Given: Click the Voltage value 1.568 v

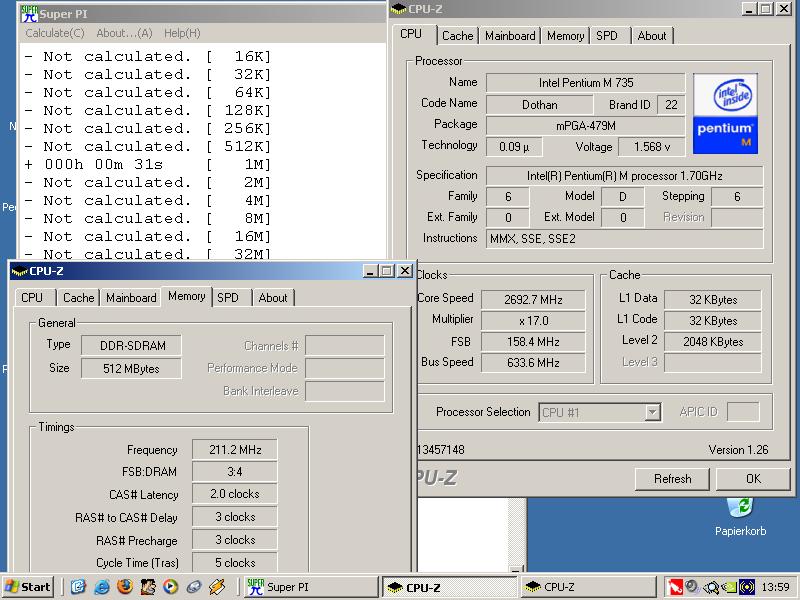Looking at the screenshot, I should point(652,147).
